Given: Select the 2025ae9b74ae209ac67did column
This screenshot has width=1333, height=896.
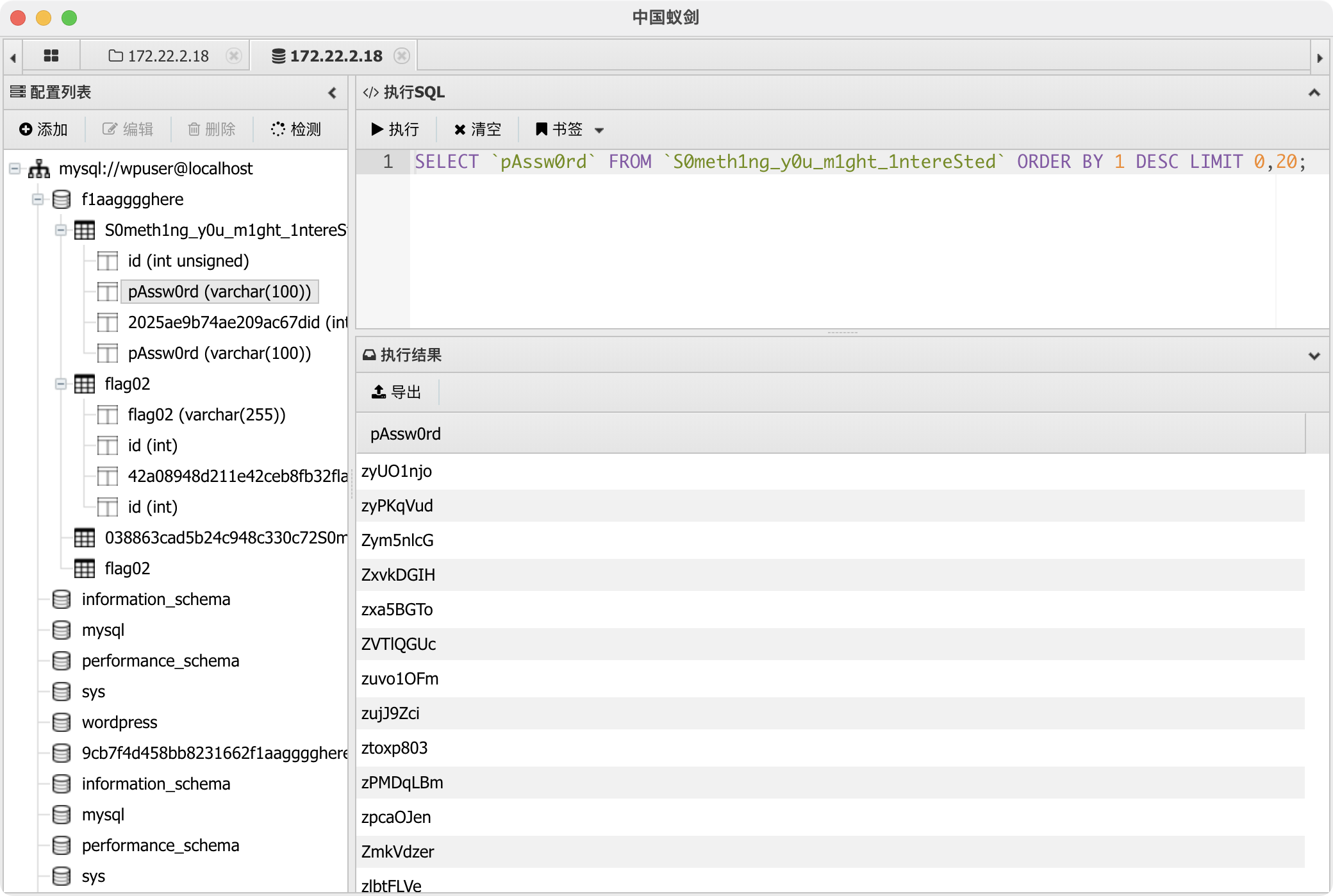Looking at the screenshot, I should pyautogui.click(x=237, y=322).
